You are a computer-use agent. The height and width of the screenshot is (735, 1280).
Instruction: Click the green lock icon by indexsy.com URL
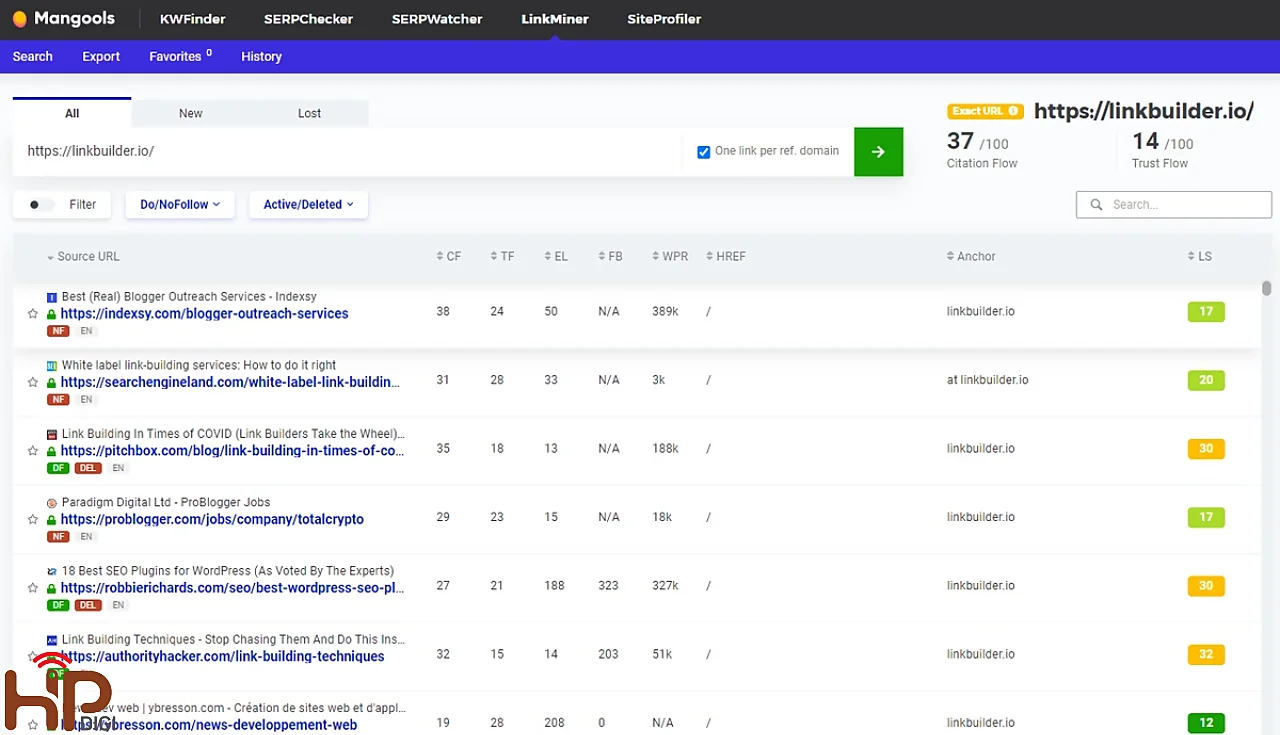coord(52,314)
